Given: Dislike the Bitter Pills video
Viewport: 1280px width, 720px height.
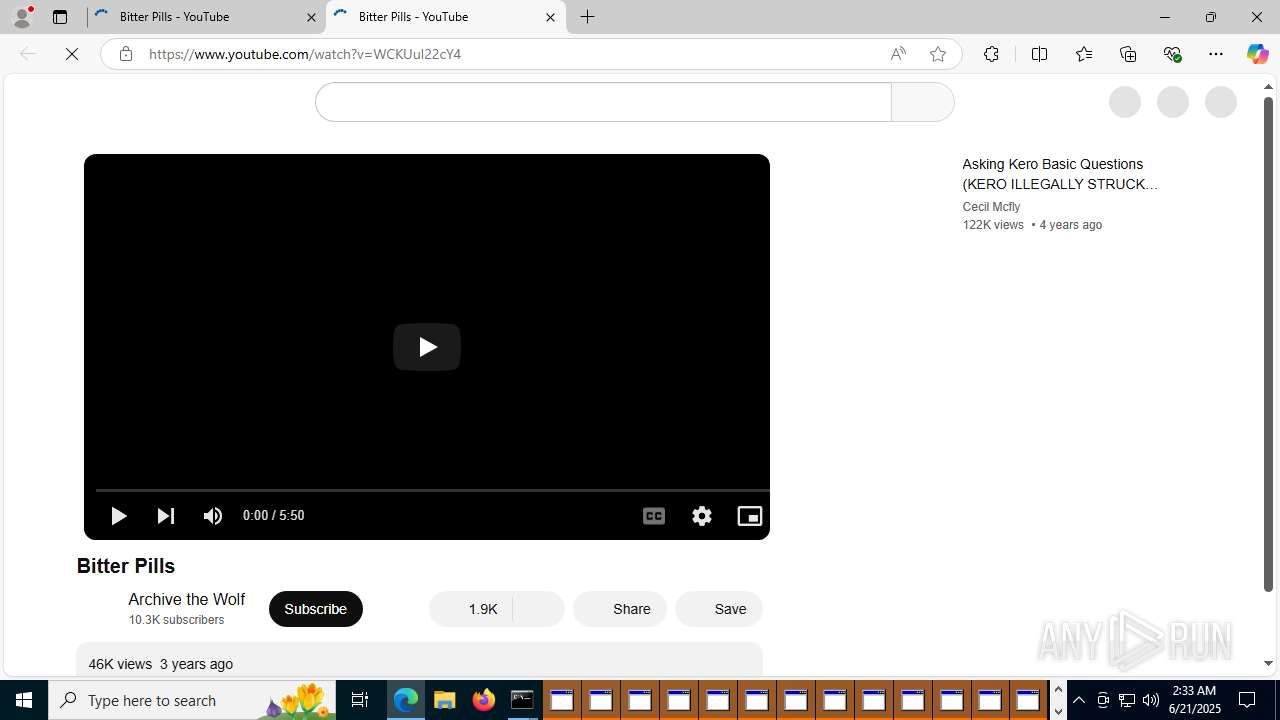Looking at the screenshot, I should tap(539, 609).
